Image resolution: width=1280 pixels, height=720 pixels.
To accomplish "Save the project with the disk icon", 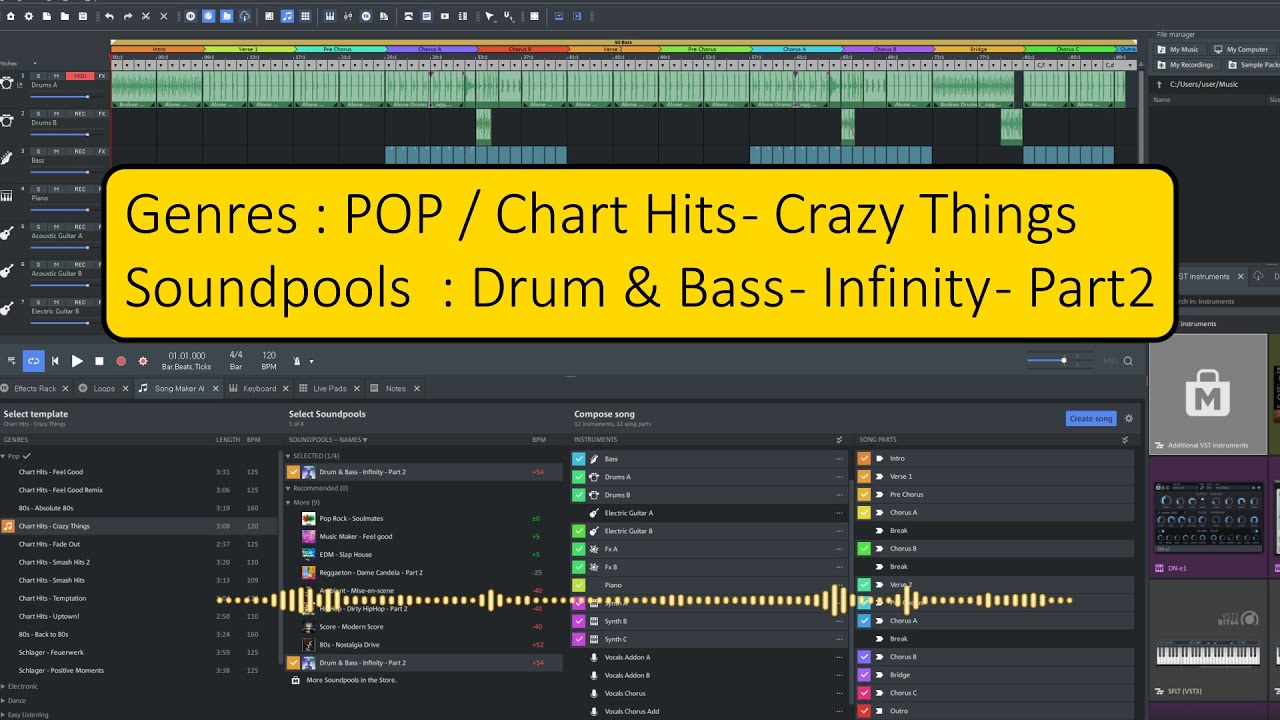I will tap(82, 16).
